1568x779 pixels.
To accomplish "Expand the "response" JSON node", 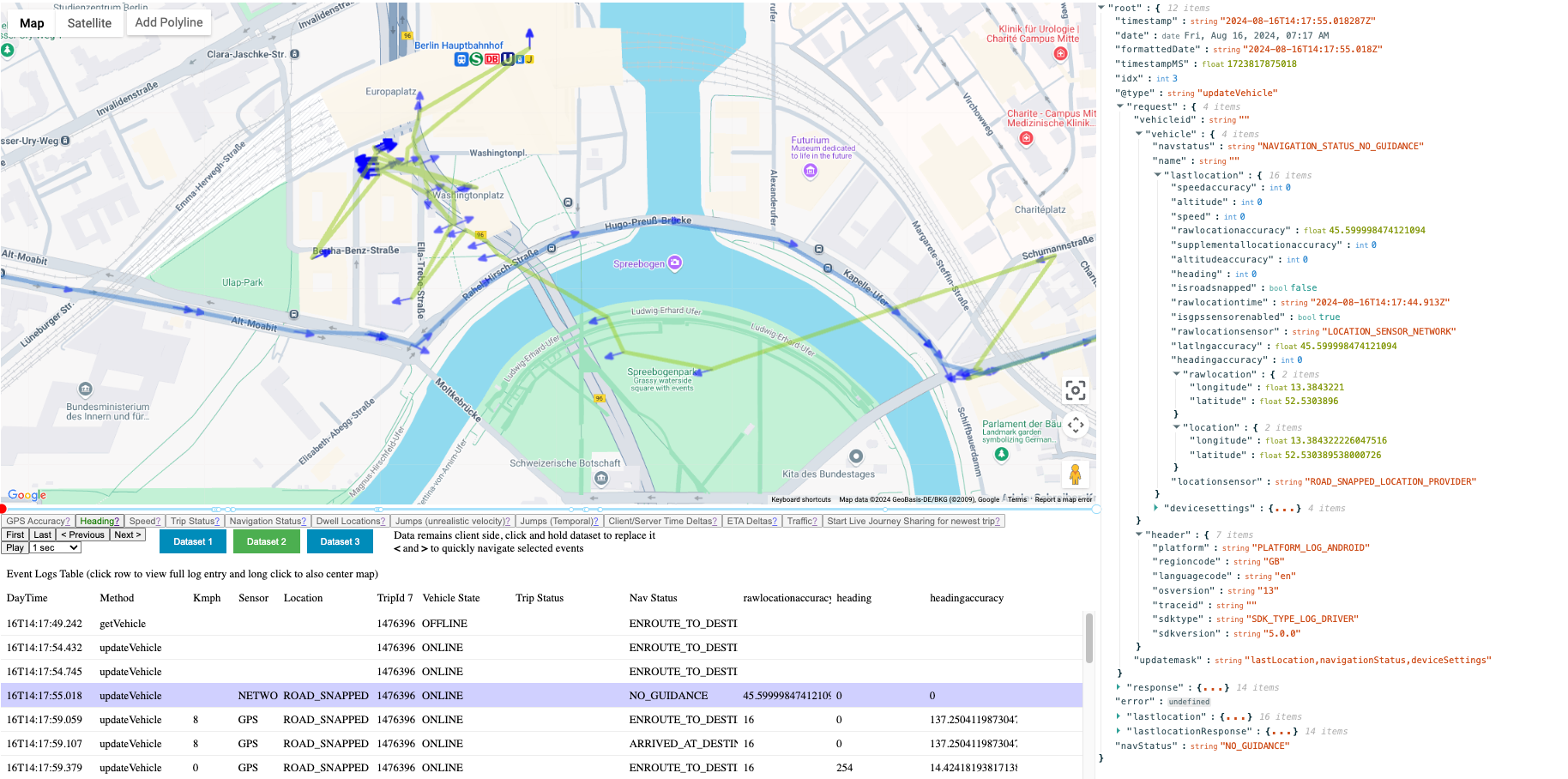I will click(x=1119, y=687).
